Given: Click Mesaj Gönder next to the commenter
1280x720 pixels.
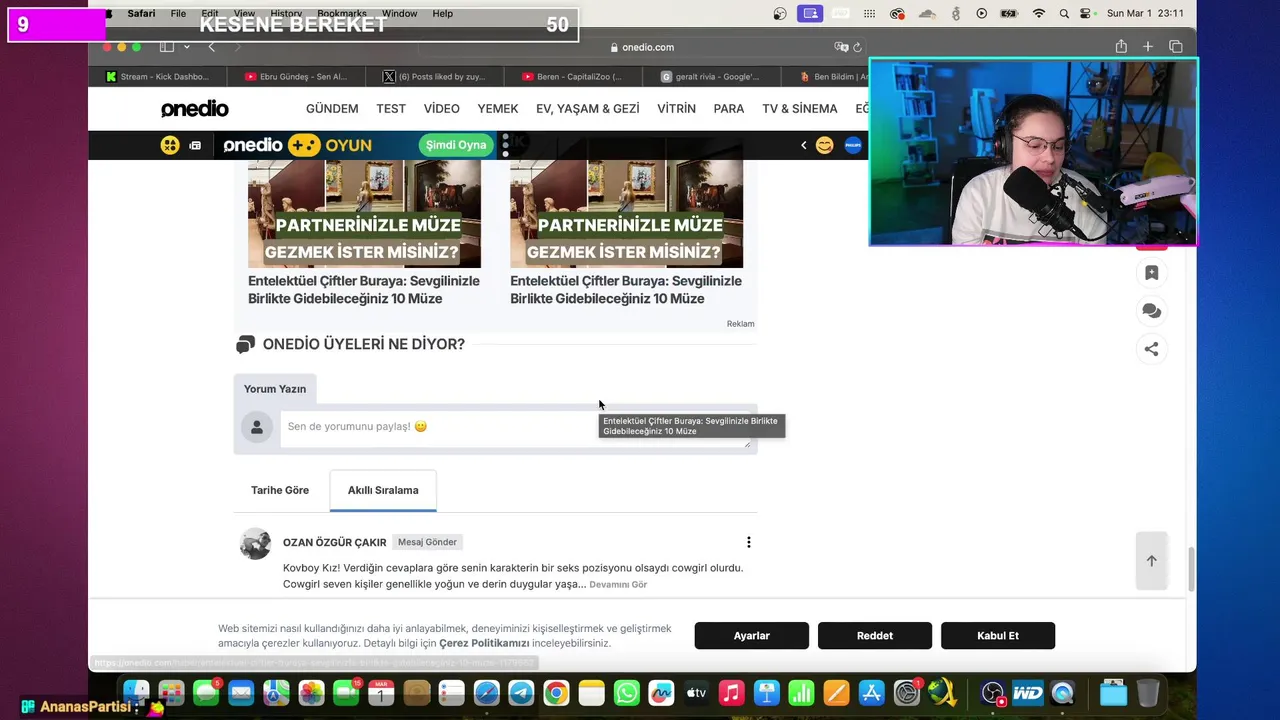Looking at the screenshot, I should (427, 542).
